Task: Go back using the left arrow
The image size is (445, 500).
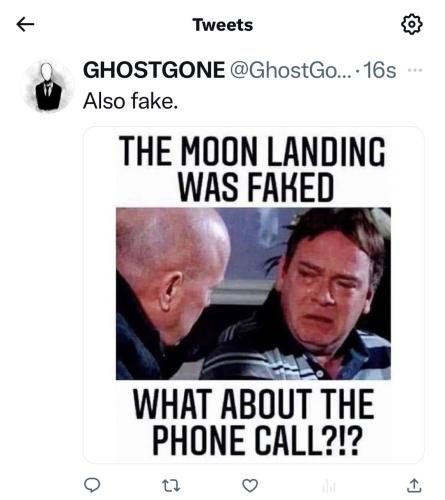Action: click(25, 24)
